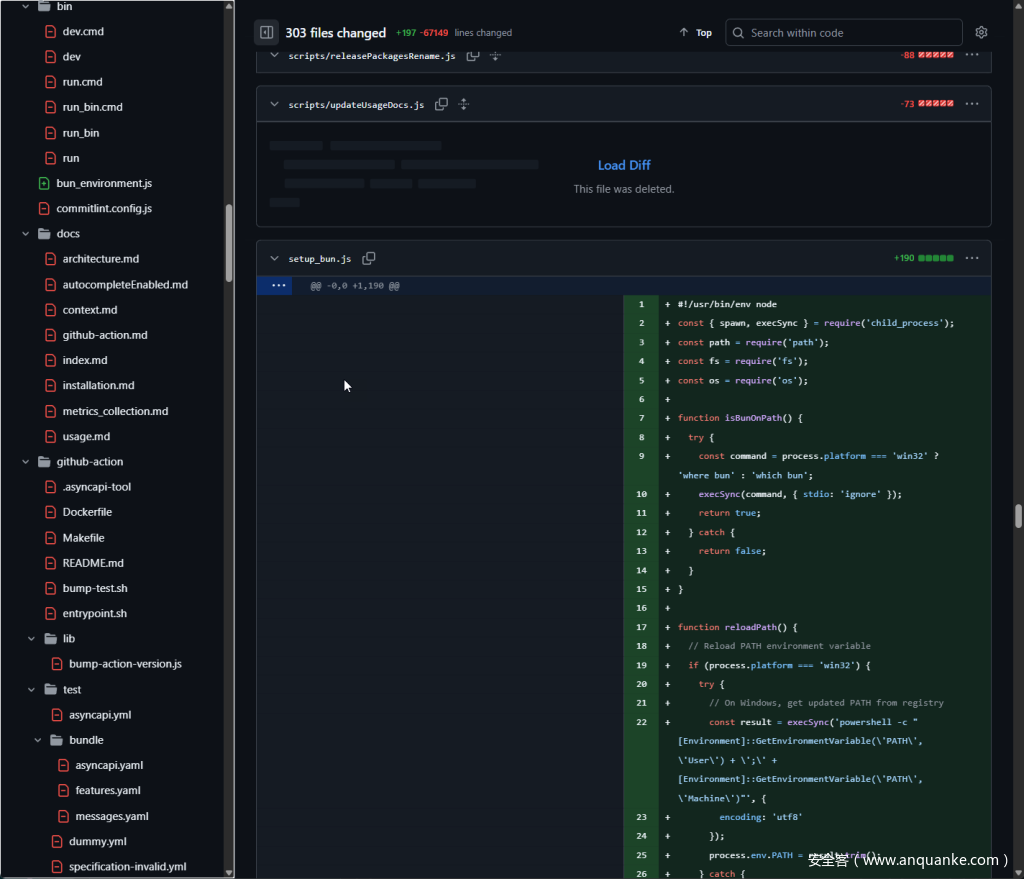Collapse the setup_bun.js diff
The image size is (1024, 879).
274,259
